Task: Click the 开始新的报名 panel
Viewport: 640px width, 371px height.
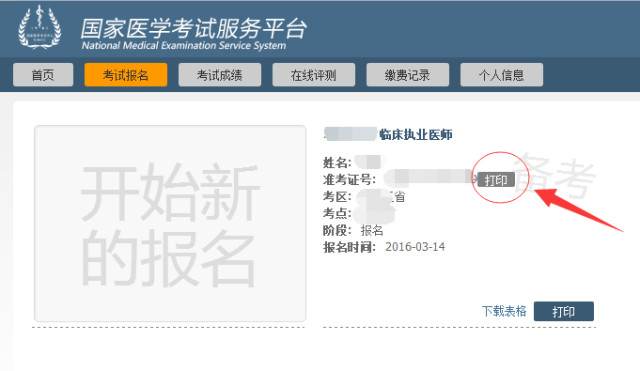Action: (x=170, y=223)
